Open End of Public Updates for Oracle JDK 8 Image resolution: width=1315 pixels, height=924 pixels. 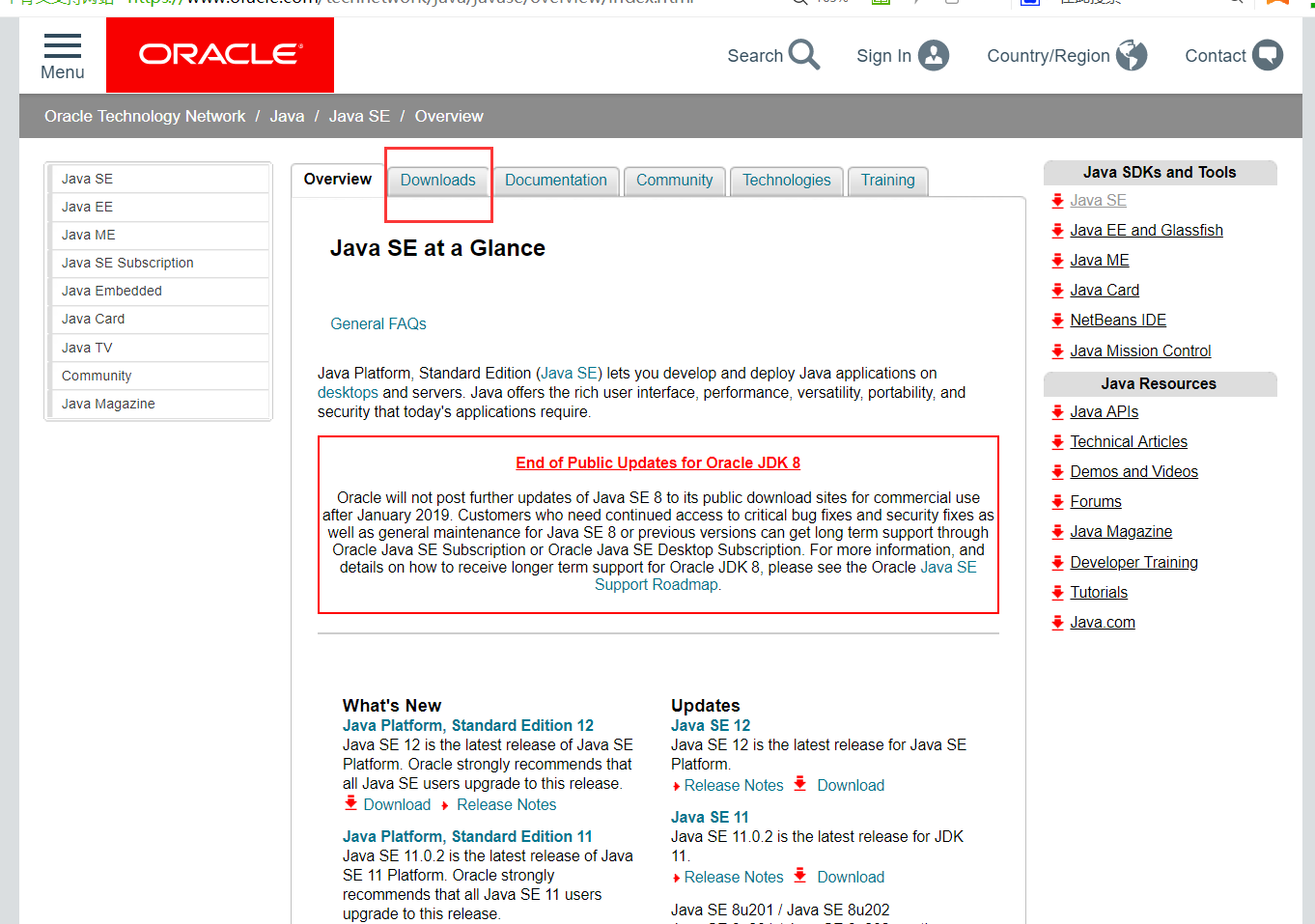pos(658,463)
